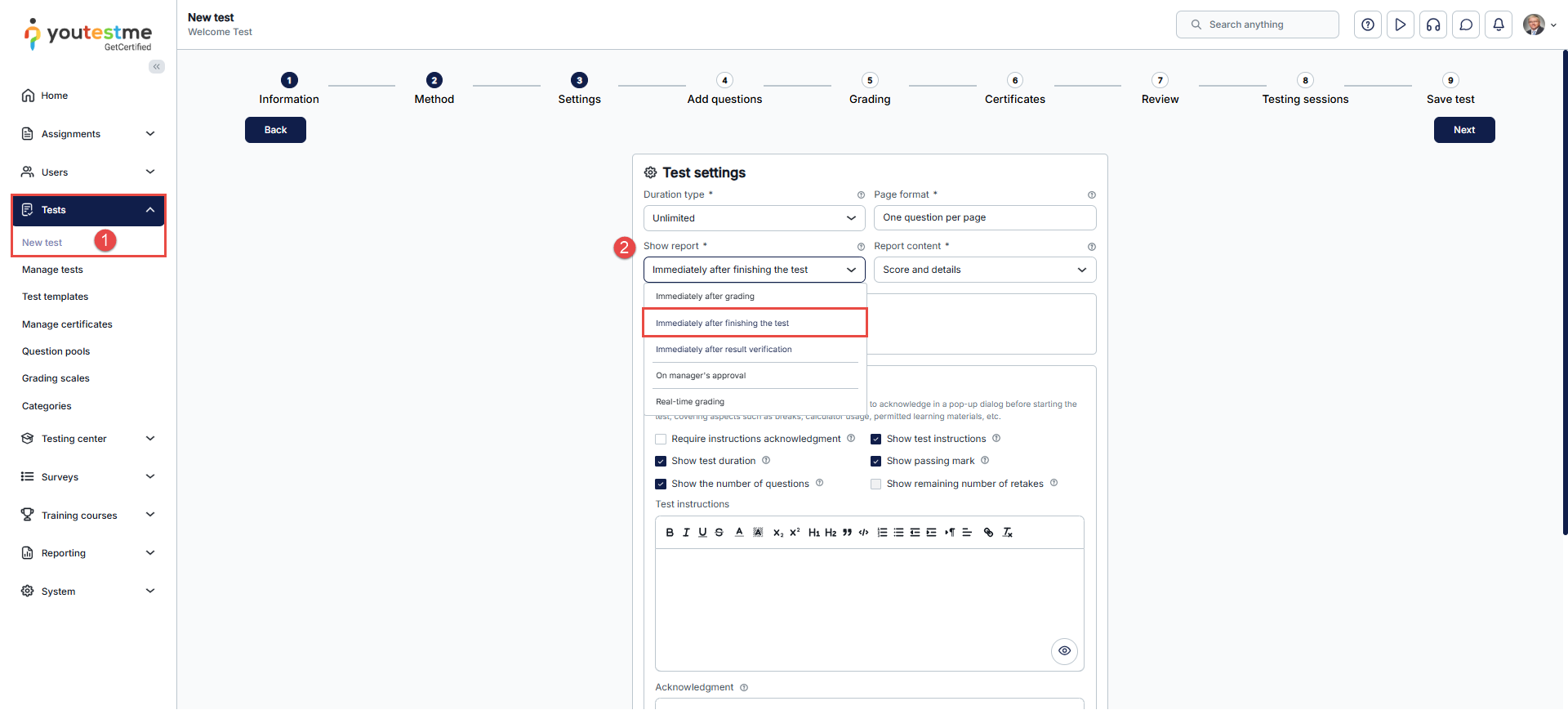This screenshot has width=1568, height=710.
Task: Uncheck Show passing mark checkbox
Action: click(875, 462)
